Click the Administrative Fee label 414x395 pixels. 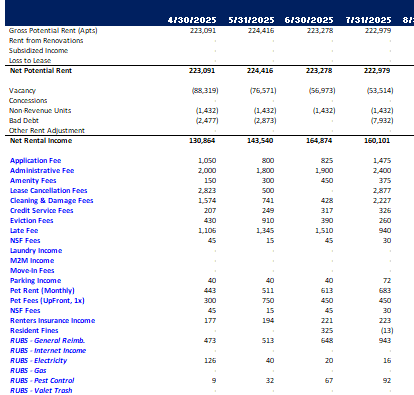pyautogui.click(x=42, y=171)
